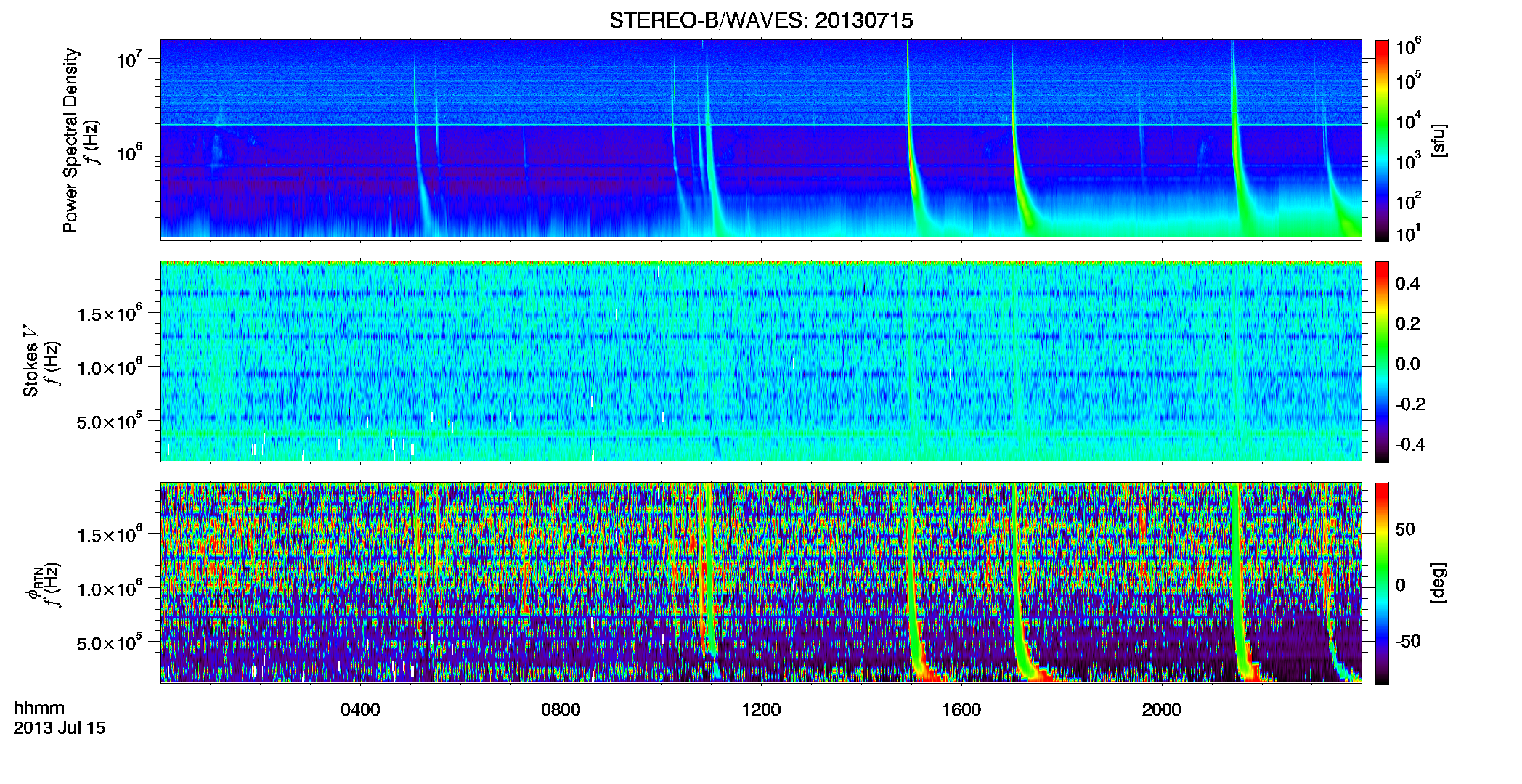This screenshot has width=1522, height=784.
Task: Click the 10^1 label on the sfu colorbar
Action: pyautogui.click(x=1409, y=234)
